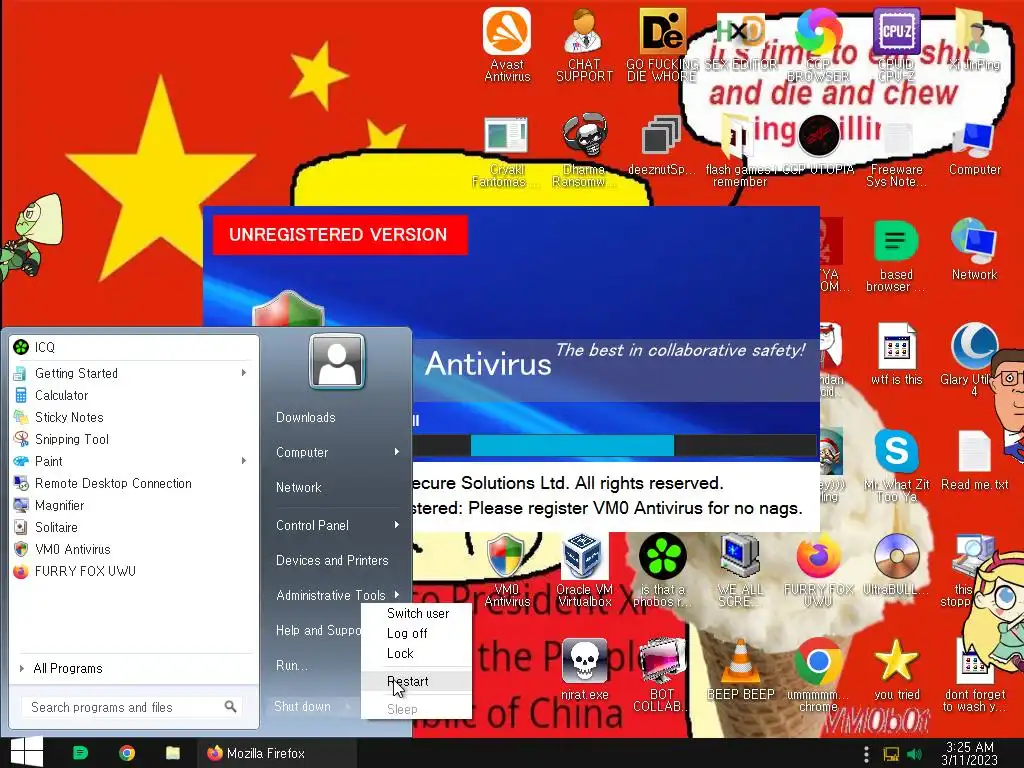
Task: Open the njrat.exe skull desktop icon
Action: coord(584,670)
